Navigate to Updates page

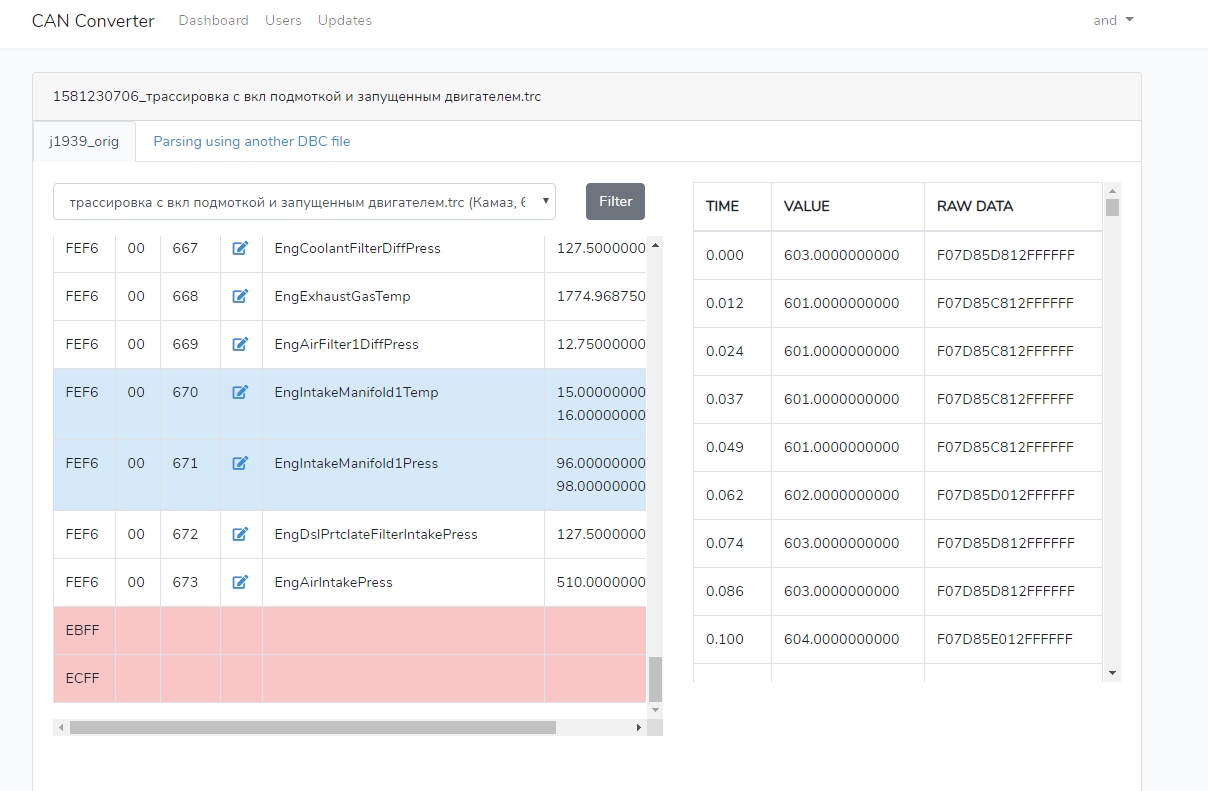tap(344, 20)
